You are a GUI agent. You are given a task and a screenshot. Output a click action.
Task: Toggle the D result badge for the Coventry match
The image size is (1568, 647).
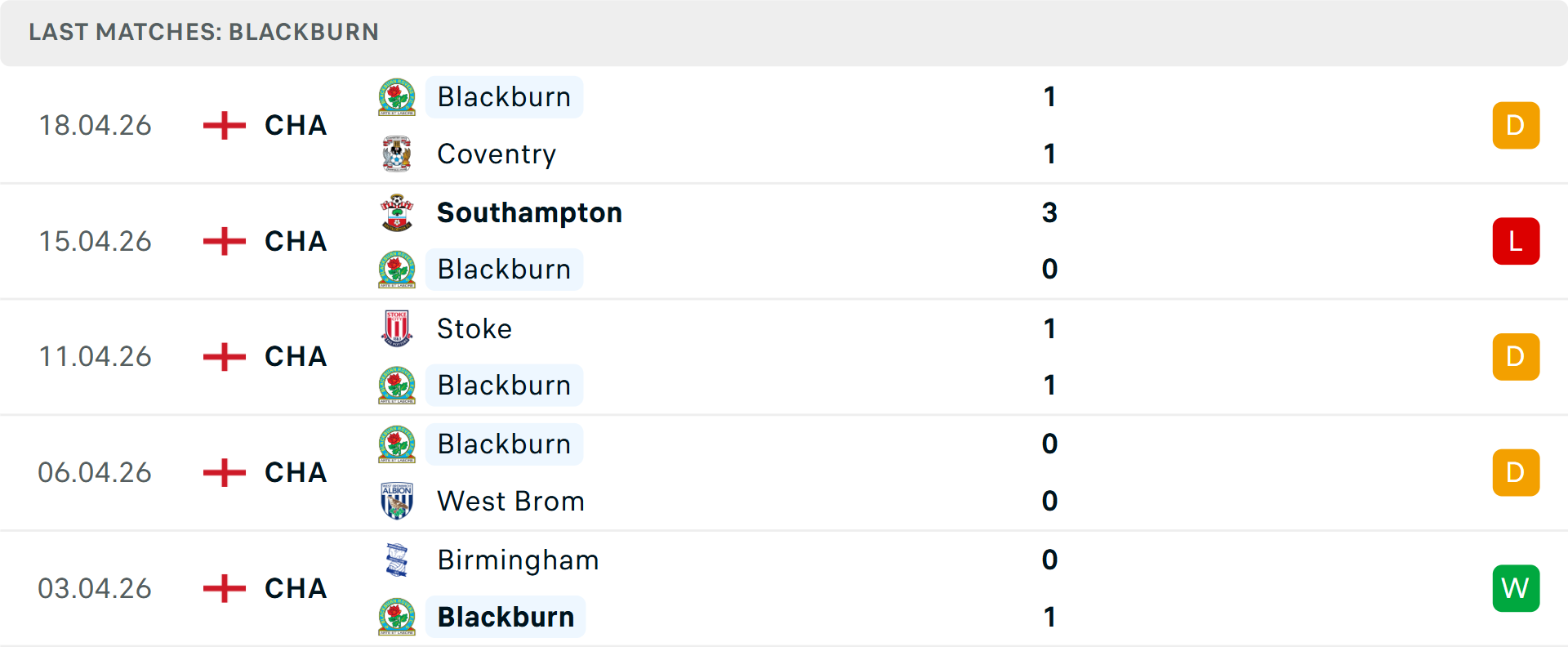[1516, 125]
